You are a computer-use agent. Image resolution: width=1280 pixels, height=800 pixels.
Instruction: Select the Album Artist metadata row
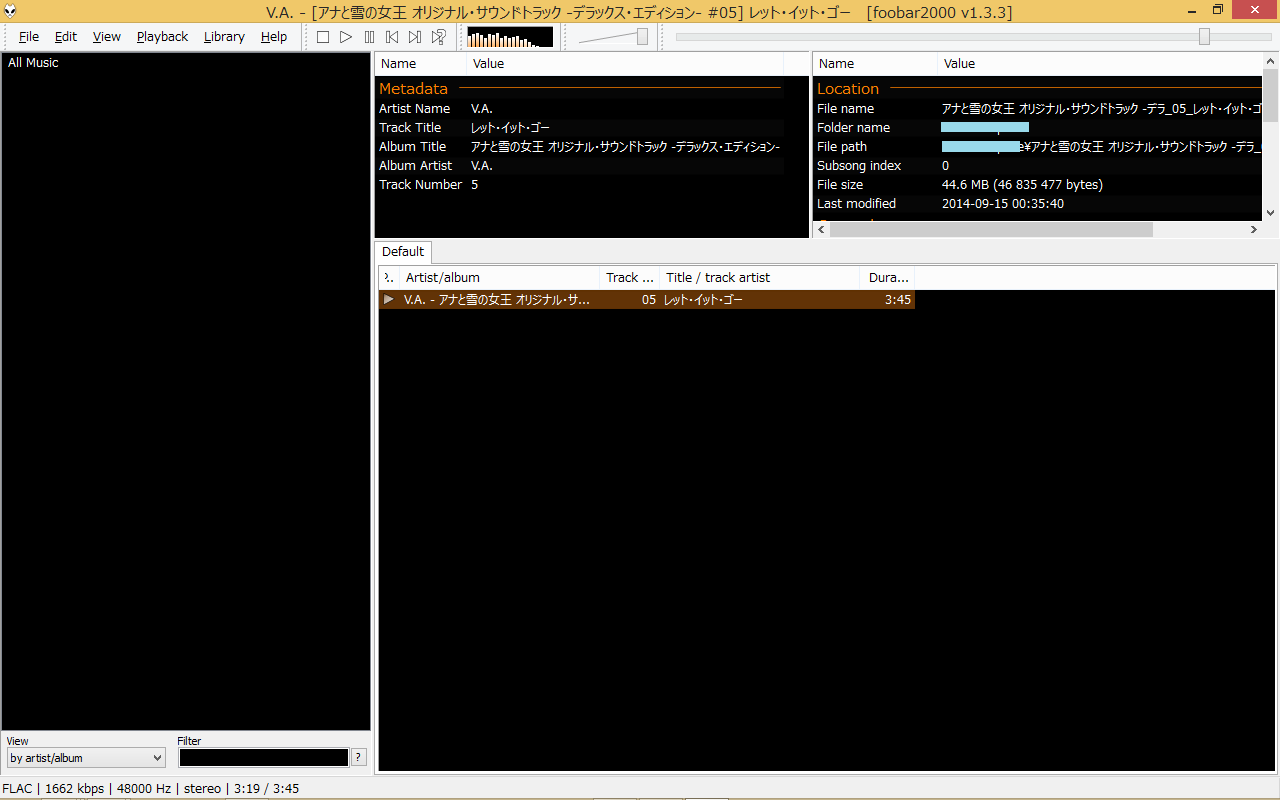click(580, 166)
